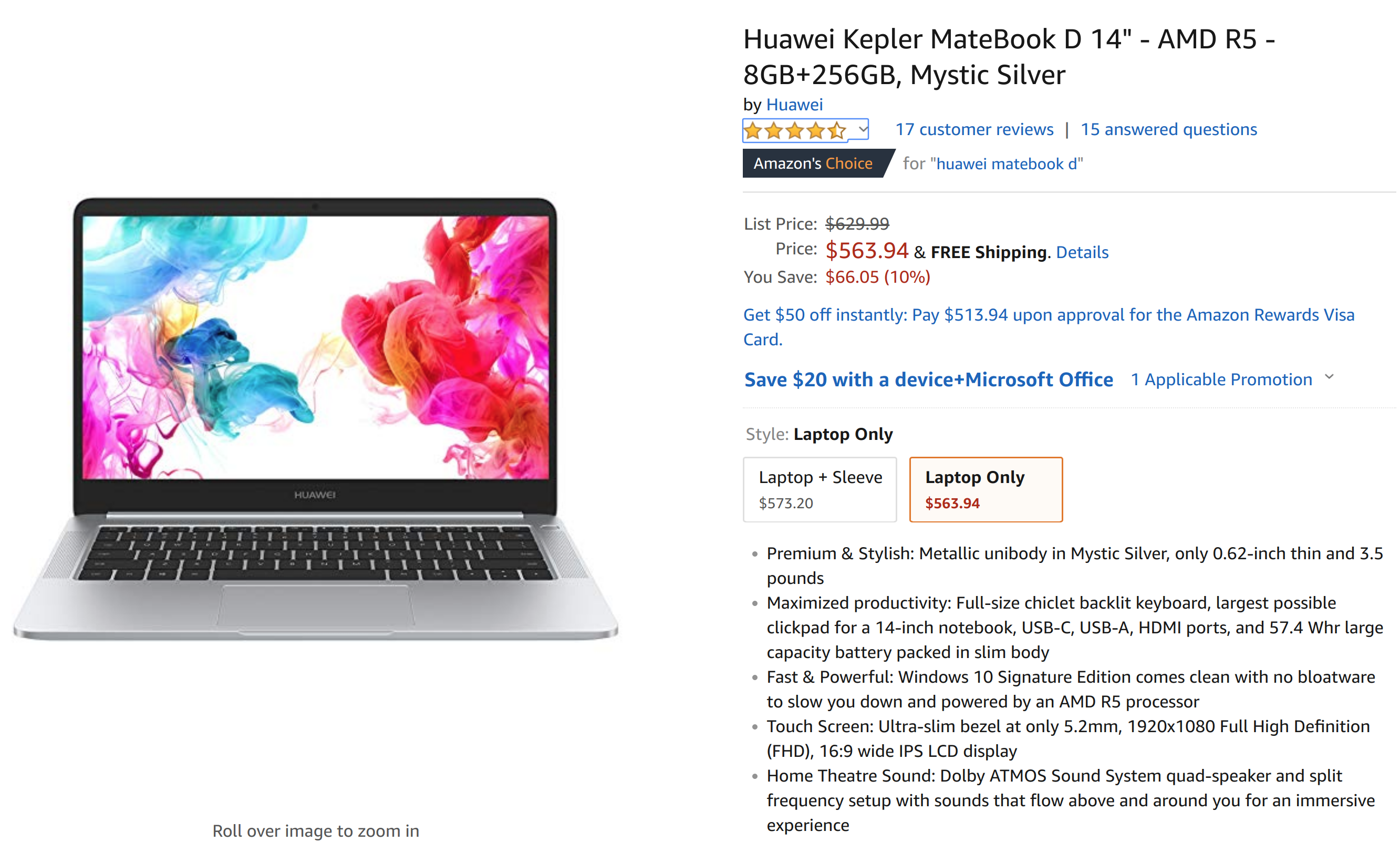The image size is (1400, 842).
Task: Expand the star rating dropdown arrow
Action: (x=862, y=129)
